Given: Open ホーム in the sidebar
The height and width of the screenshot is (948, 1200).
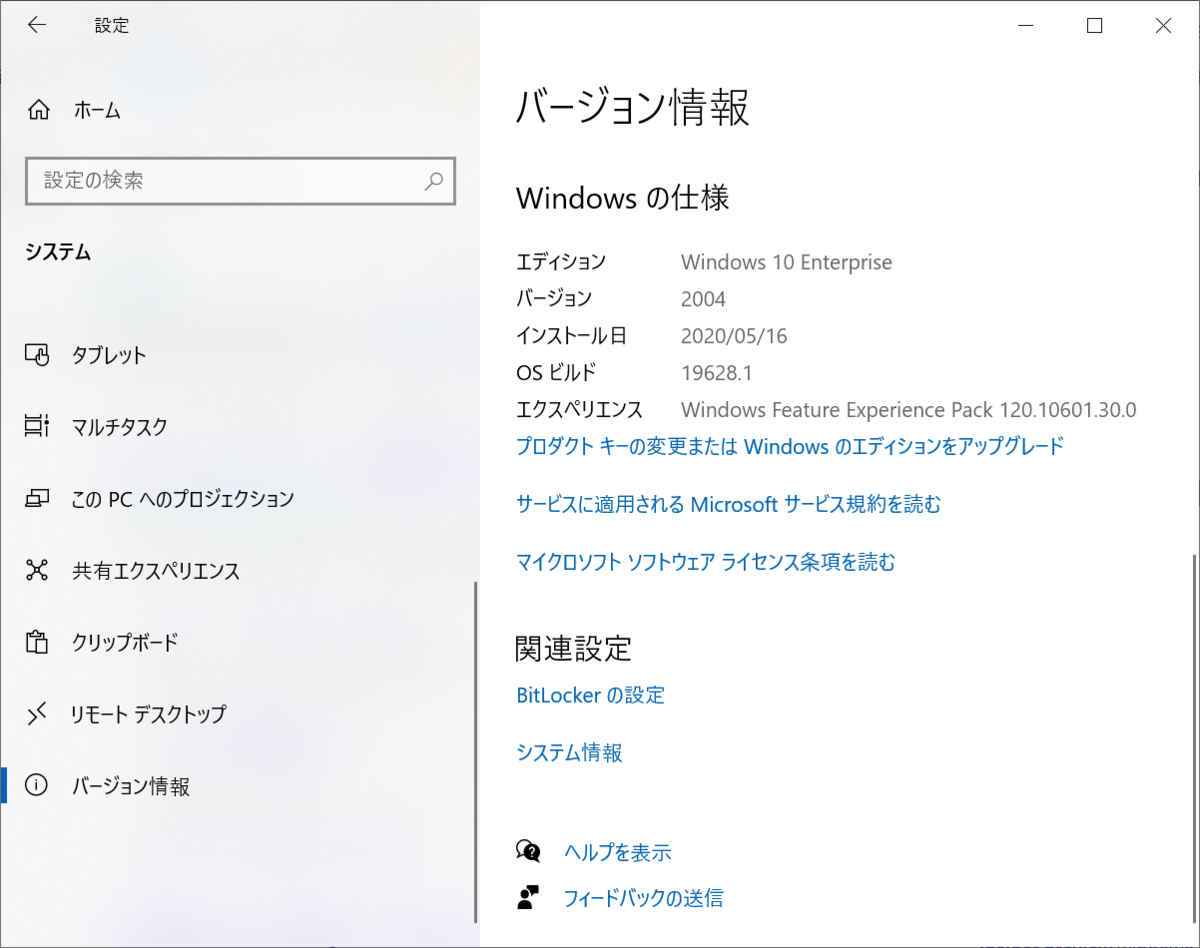Looking at the screenshot, I should pyautogui.click(x=240, y=110).
